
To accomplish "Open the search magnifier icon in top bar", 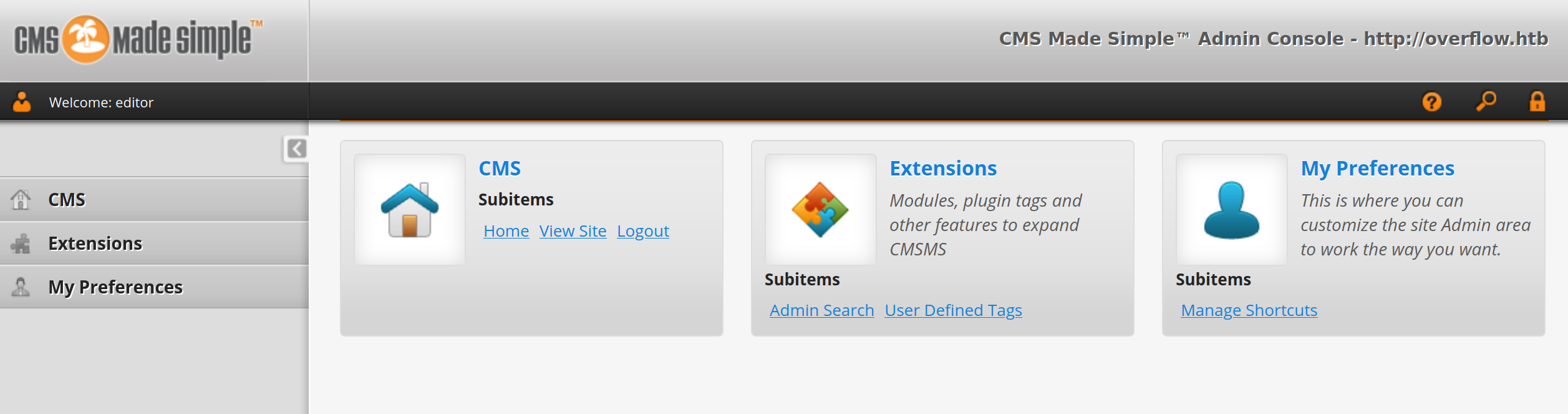I will point(1486,101).
